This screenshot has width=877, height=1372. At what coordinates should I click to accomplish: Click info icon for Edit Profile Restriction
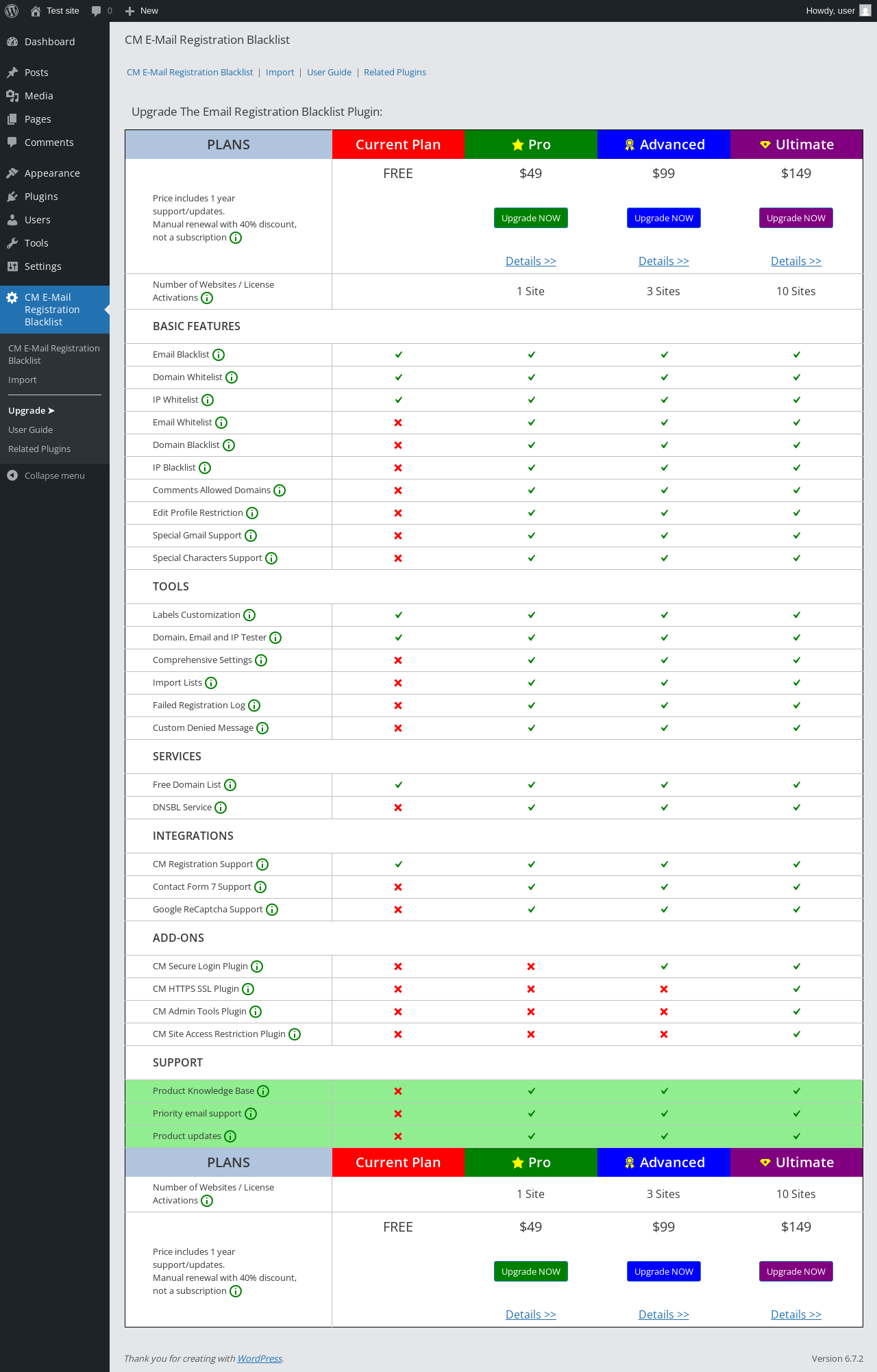(252, 513)
